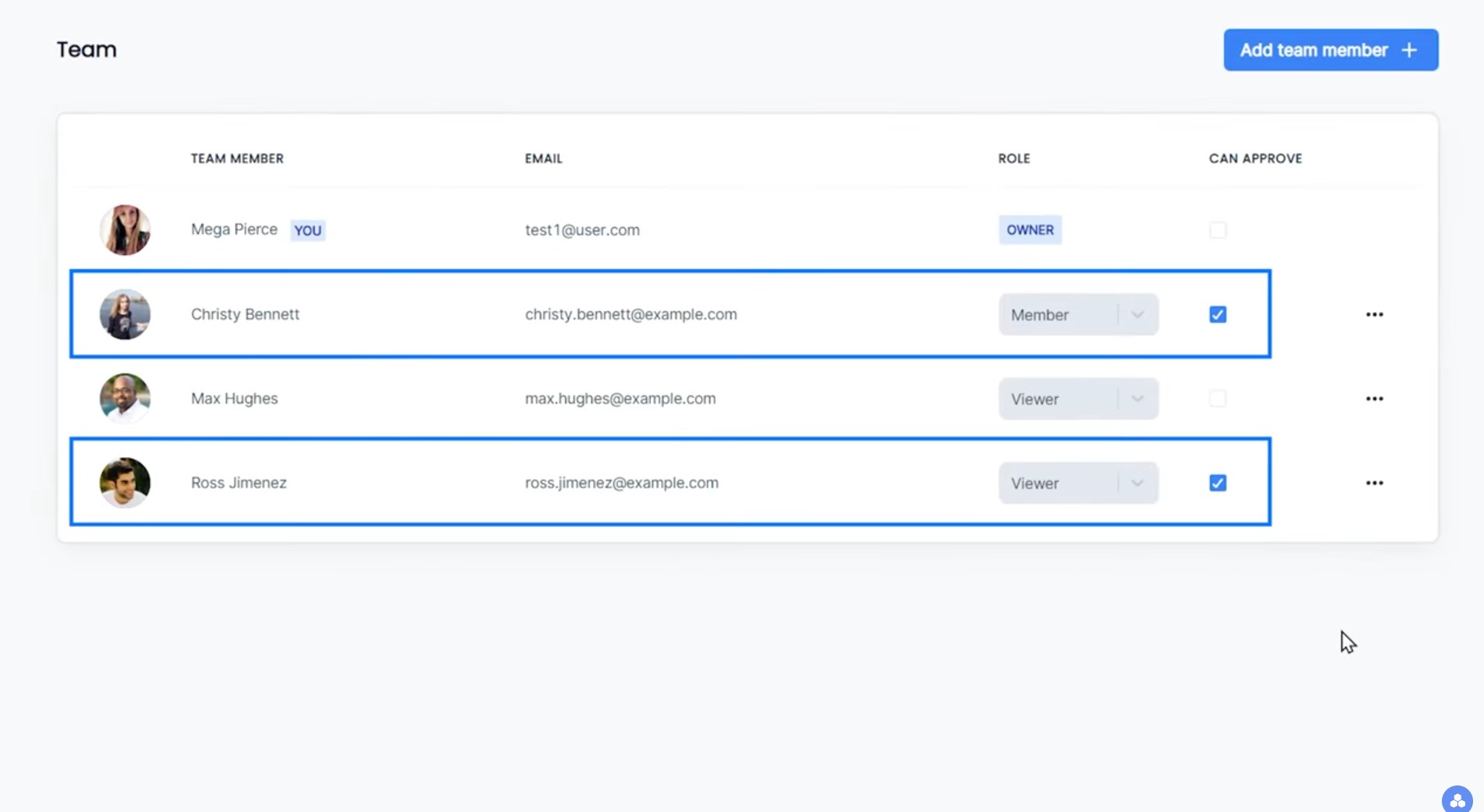Click Mega Pierce's profile avatar
Image resolution: width=1484 pixels, height=812 pixels.
click(x=125, y=230)
